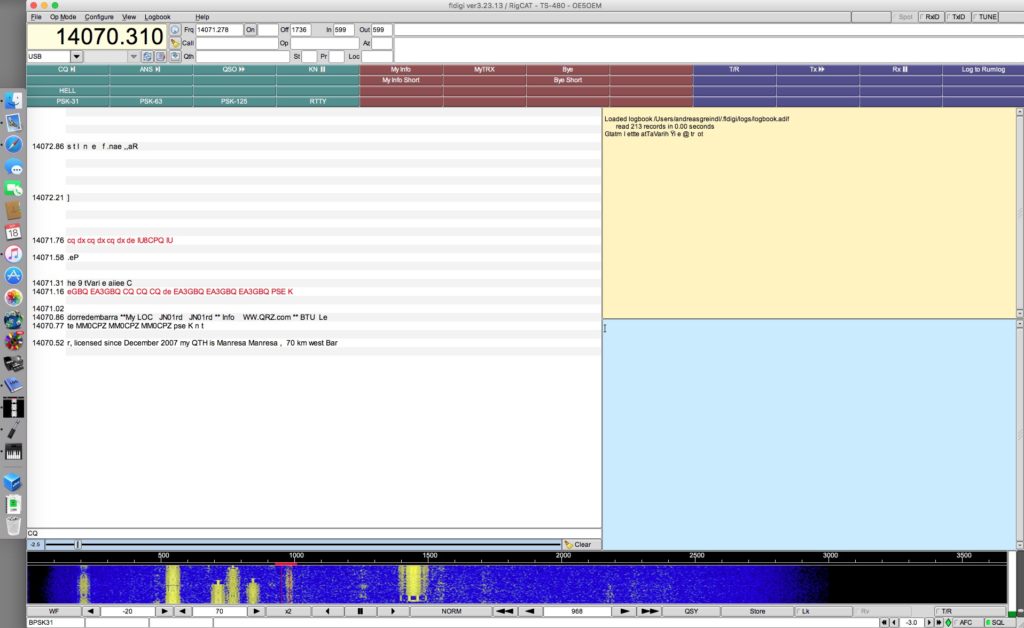
Task: Click the WF waterfall mode selector
Action: tap(54, 612)
